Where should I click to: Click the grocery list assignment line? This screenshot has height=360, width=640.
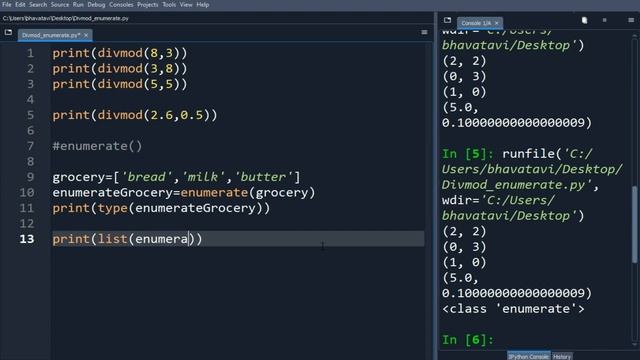(176, 177)
